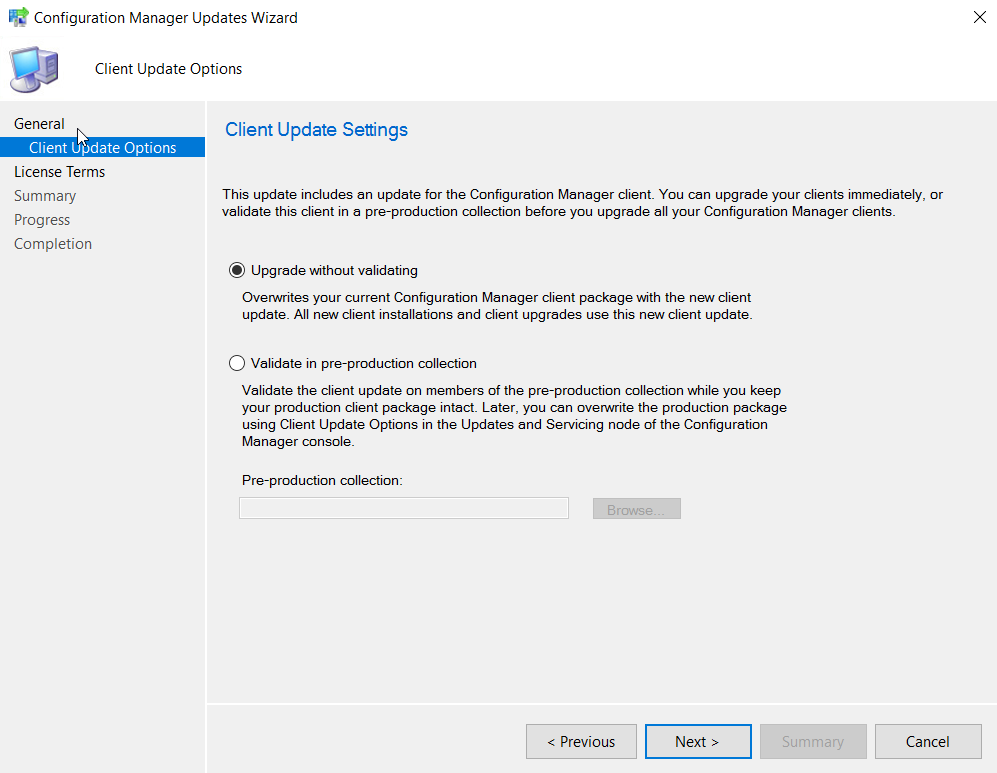Browse for a pre-production collection

636,509
